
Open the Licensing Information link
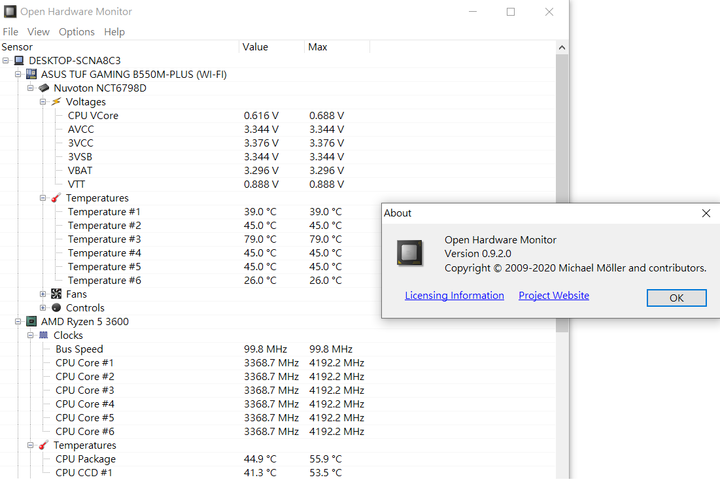pyautogui.click(x=454, y=295)
